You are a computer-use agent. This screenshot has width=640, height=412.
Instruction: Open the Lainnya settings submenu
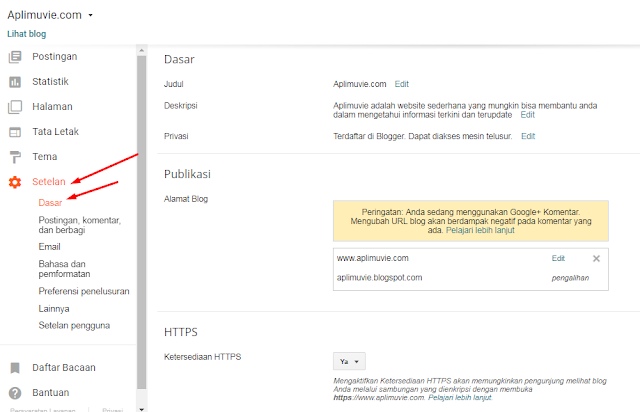[54, 309]
